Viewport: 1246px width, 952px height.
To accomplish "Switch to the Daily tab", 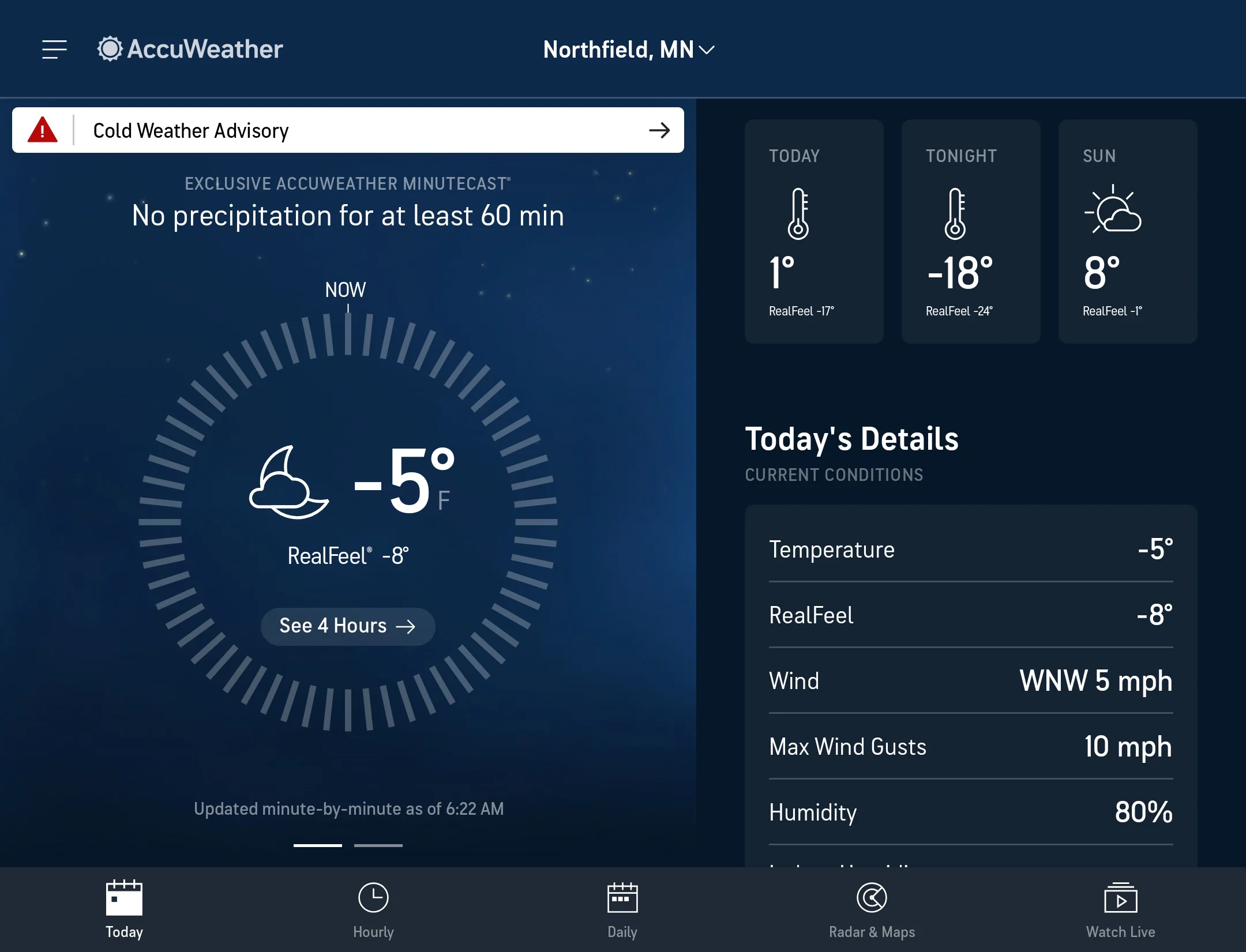I will [x=622, y=910].
